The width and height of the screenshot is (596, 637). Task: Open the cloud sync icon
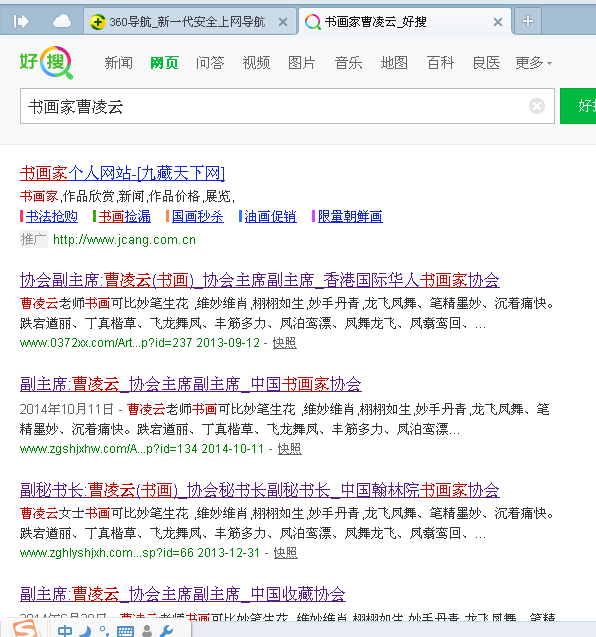(62, 21)
